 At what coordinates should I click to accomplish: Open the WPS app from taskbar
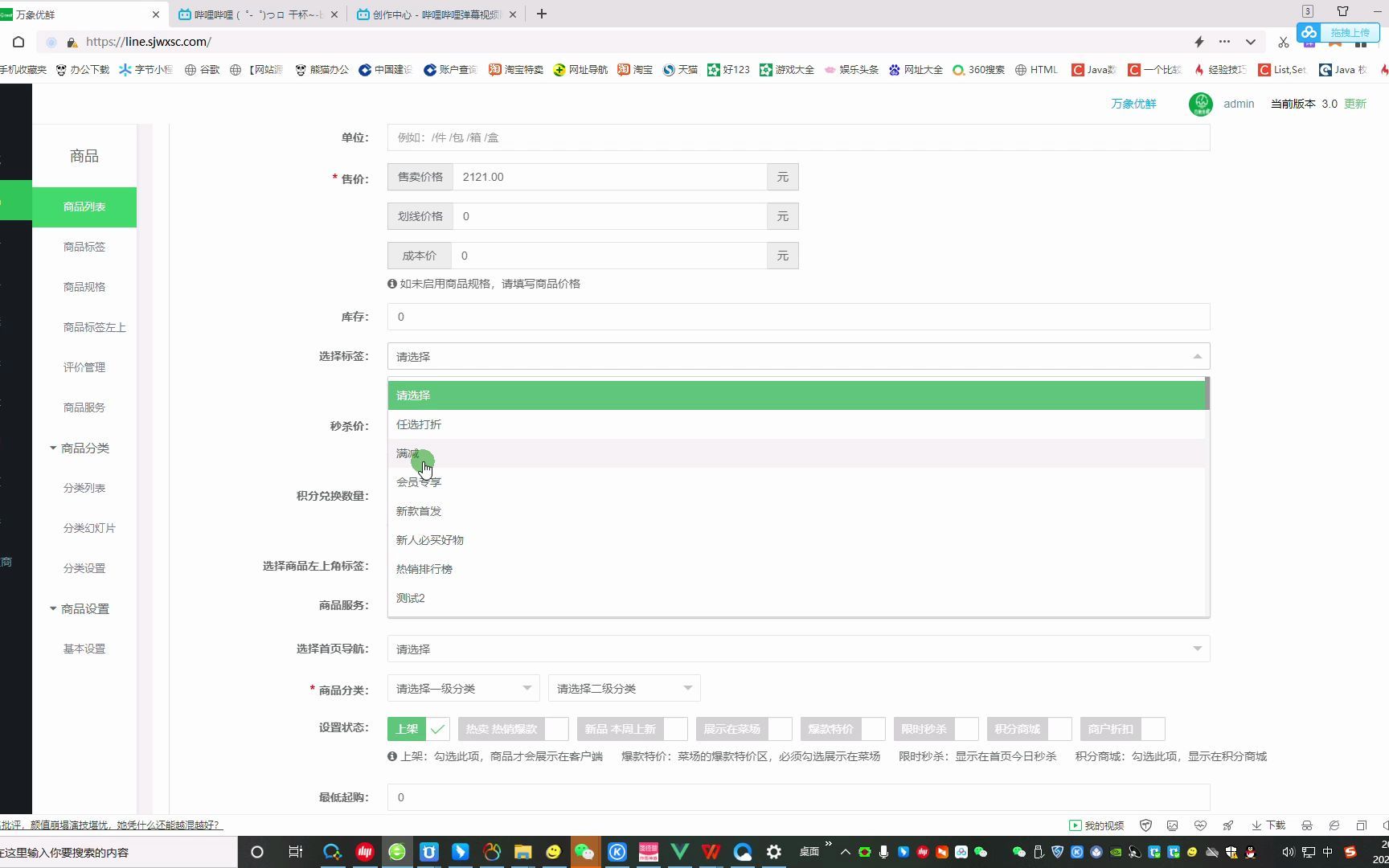pyautogui.click(x=711, y=852)
